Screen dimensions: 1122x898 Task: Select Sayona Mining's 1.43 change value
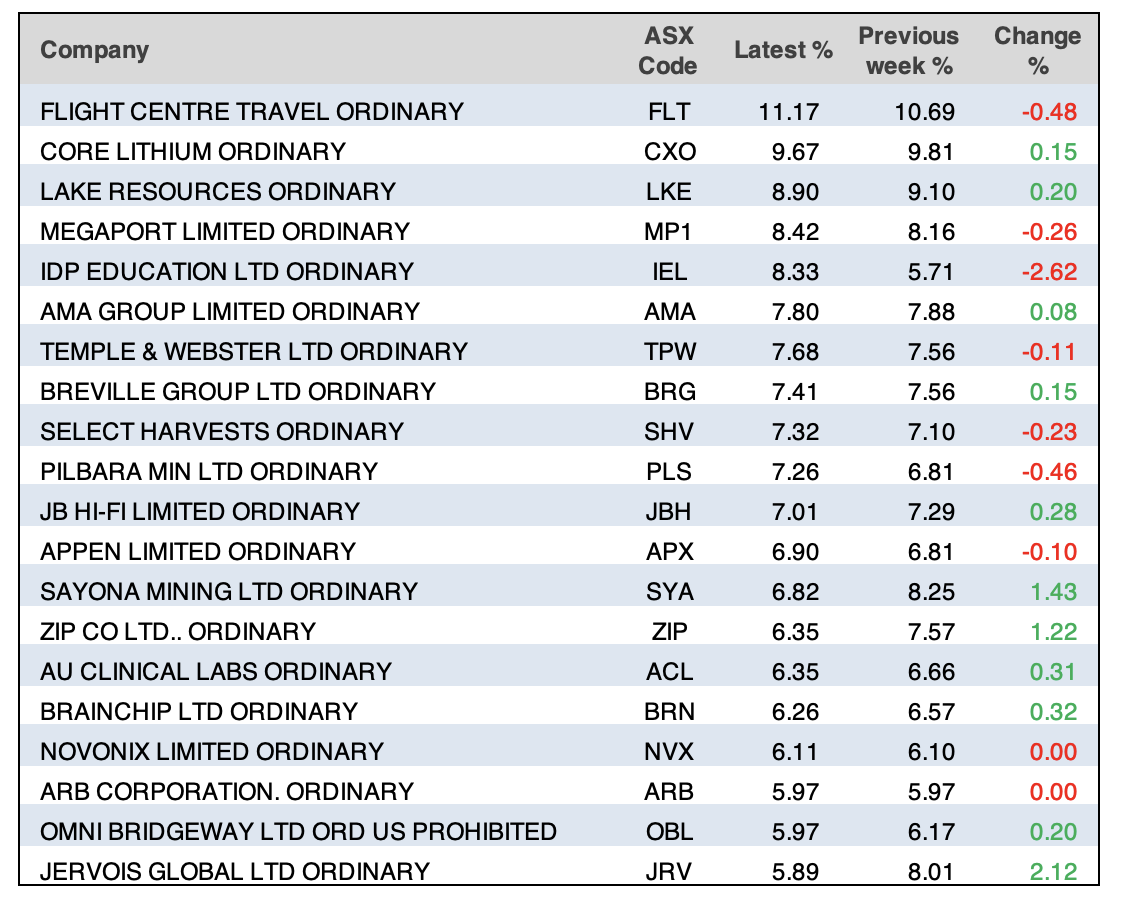1055,592
